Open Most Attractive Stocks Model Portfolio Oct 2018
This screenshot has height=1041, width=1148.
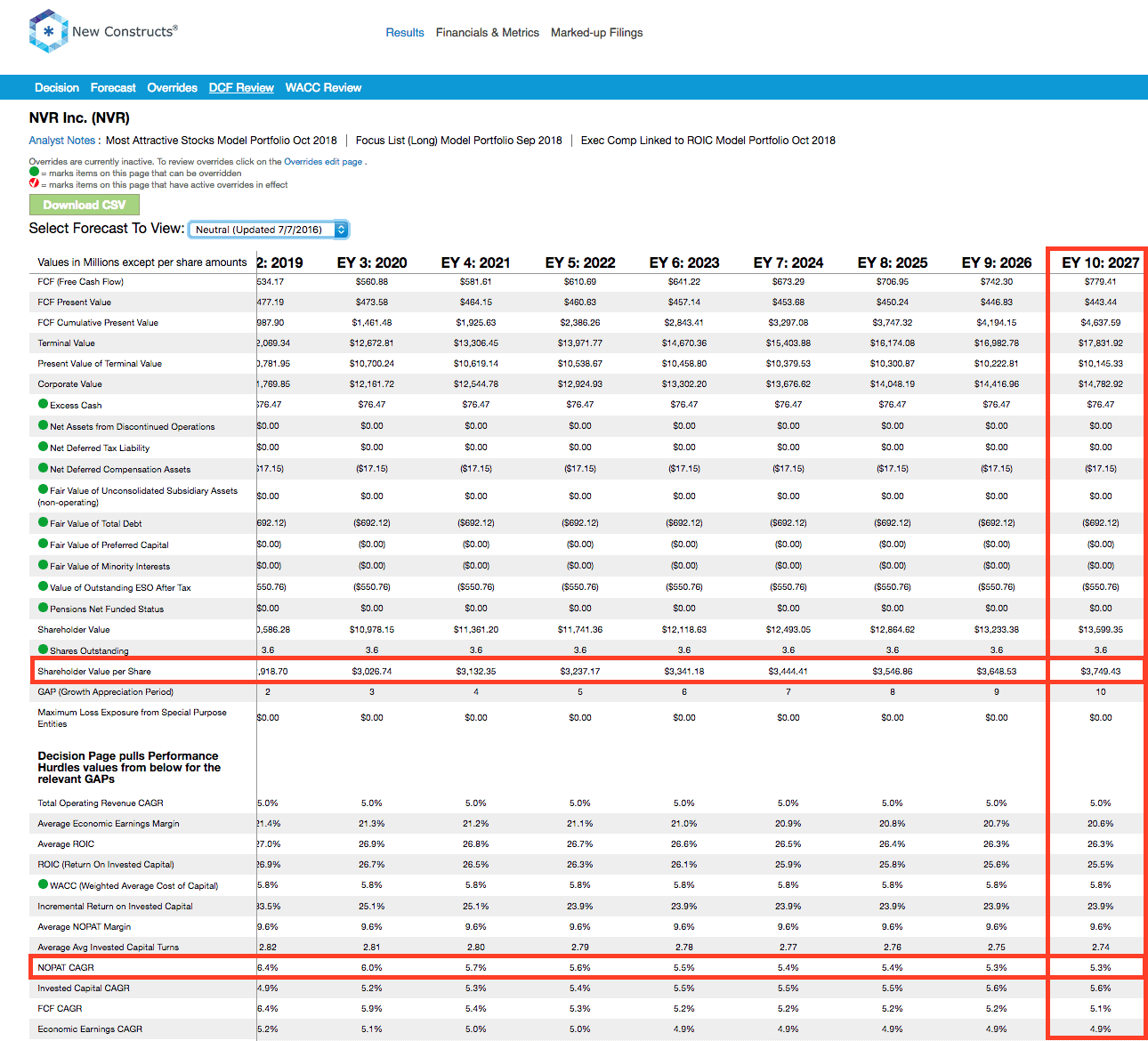[x=222, y=141]
